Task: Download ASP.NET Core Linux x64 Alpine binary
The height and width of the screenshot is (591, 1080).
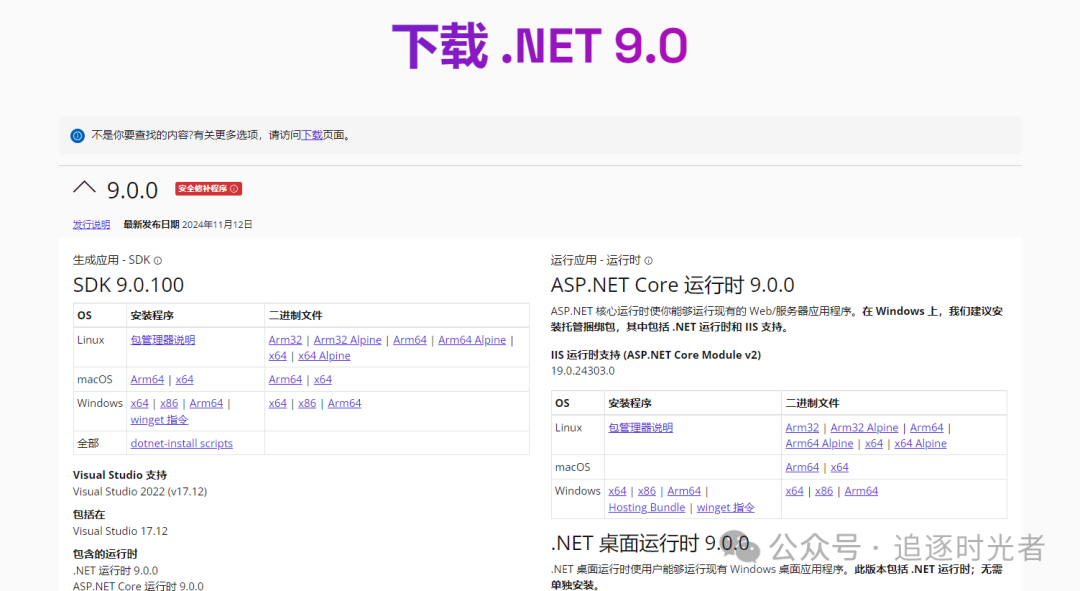Action: tap(920, 444)
